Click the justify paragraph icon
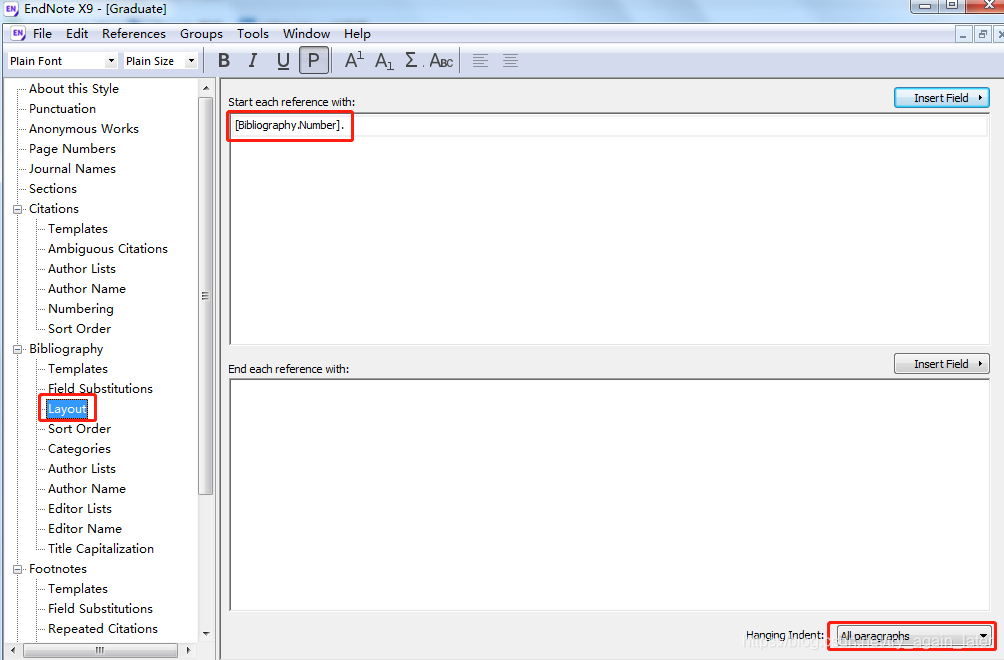 click(510, 61)
